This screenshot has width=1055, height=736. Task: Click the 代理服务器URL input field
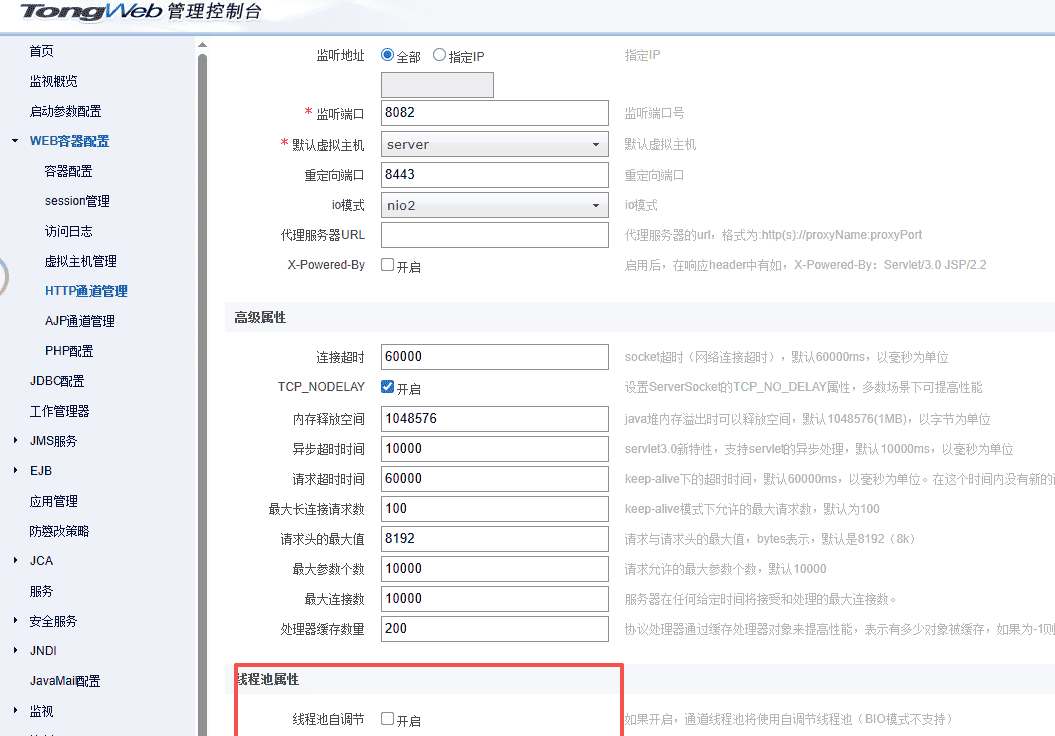(x=494, y=235)
